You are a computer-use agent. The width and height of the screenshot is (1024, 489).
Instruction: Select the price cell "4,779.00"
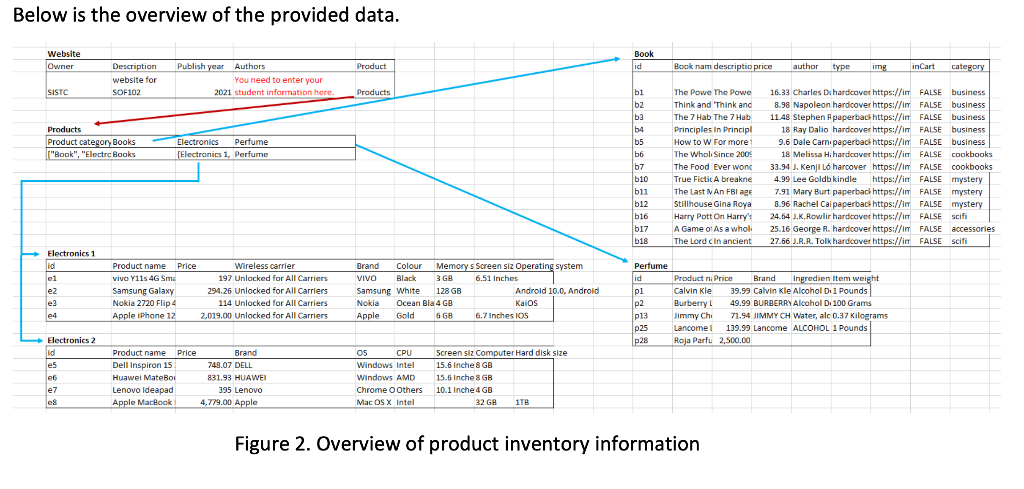click(216, 402)
